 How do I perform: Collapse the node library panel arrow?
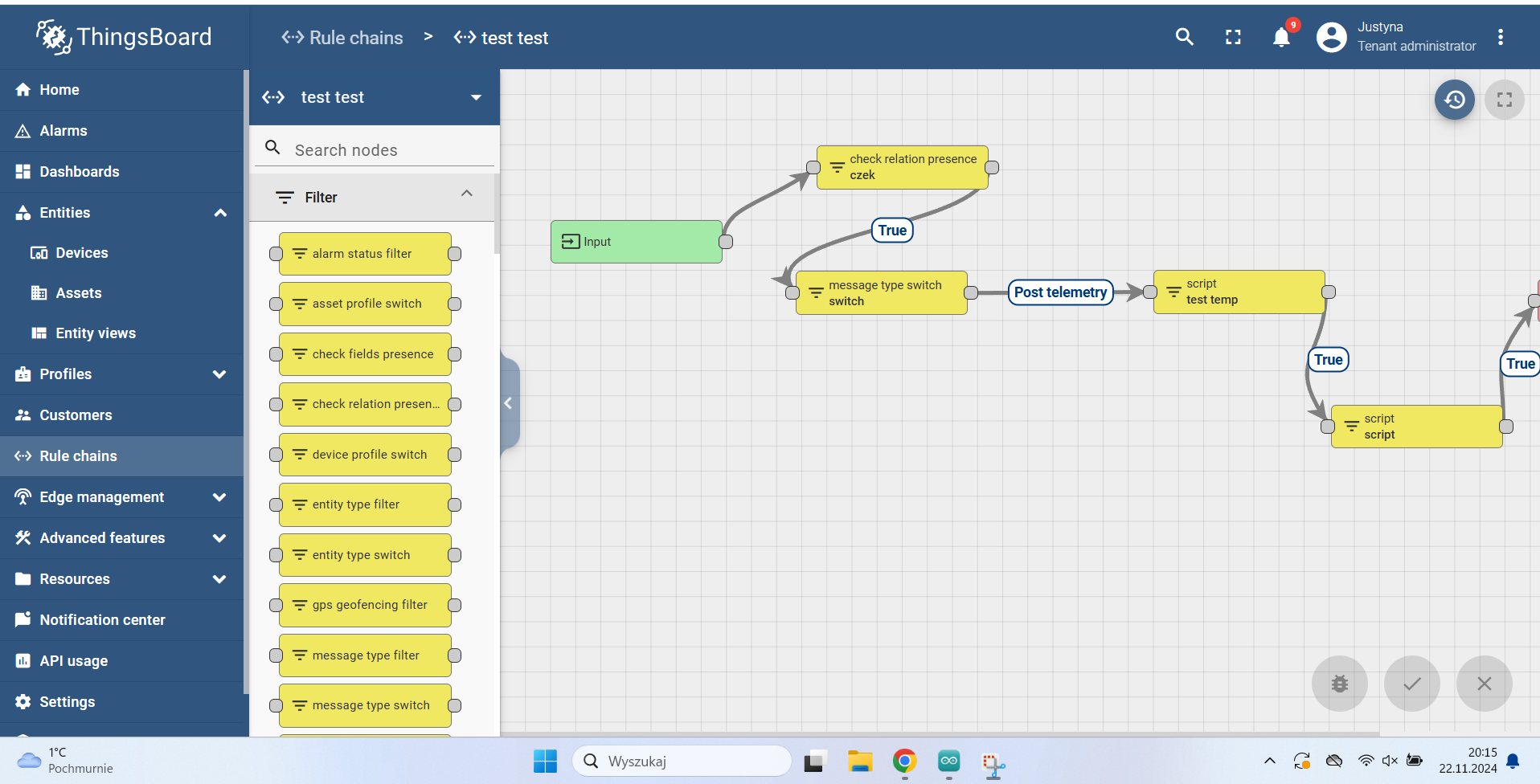(x=509, y=403)
